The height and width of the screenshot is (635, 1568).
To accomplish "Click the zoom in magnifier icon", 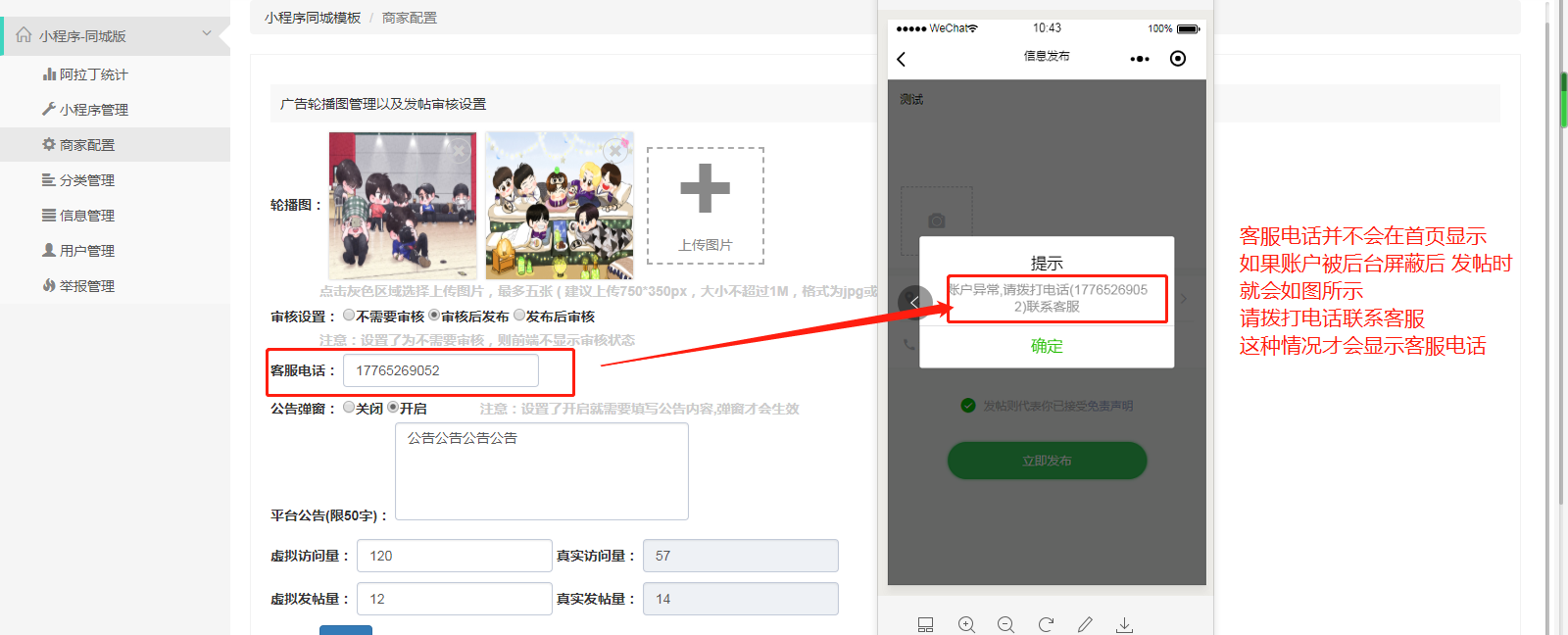I will 966,624.
